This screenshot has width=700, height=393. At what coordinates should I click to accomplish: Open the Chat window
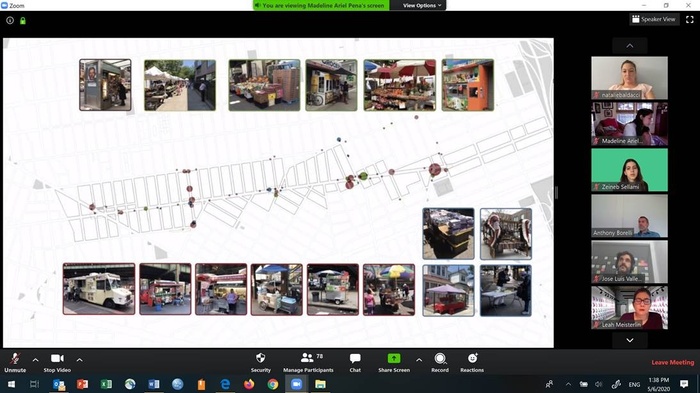click(355, 362)
